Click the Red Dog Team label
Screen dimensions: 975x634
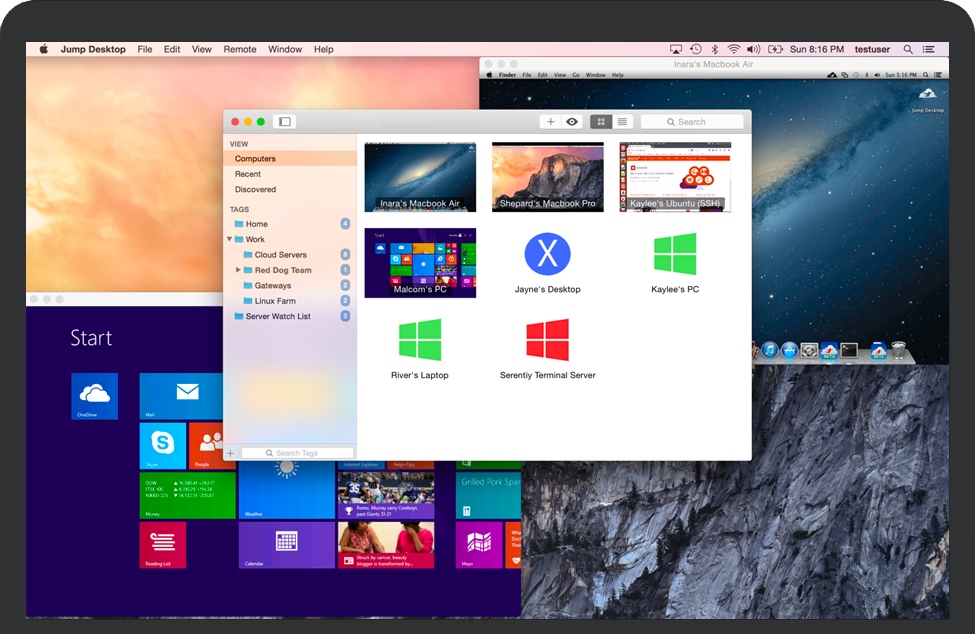tap(283, 270)
